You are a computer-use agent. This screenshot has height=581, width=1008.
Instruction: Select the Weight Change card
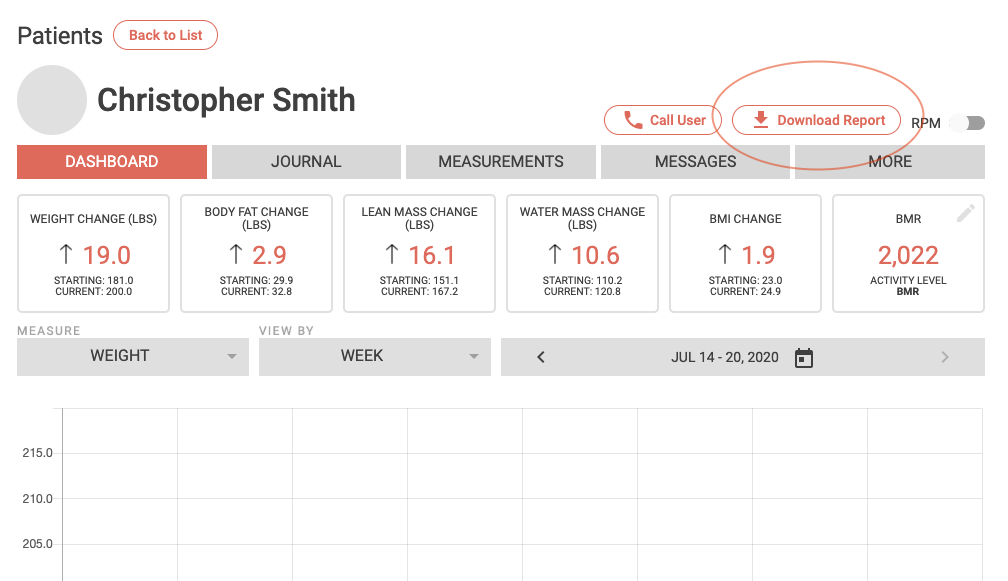click(x=93, y=253)
